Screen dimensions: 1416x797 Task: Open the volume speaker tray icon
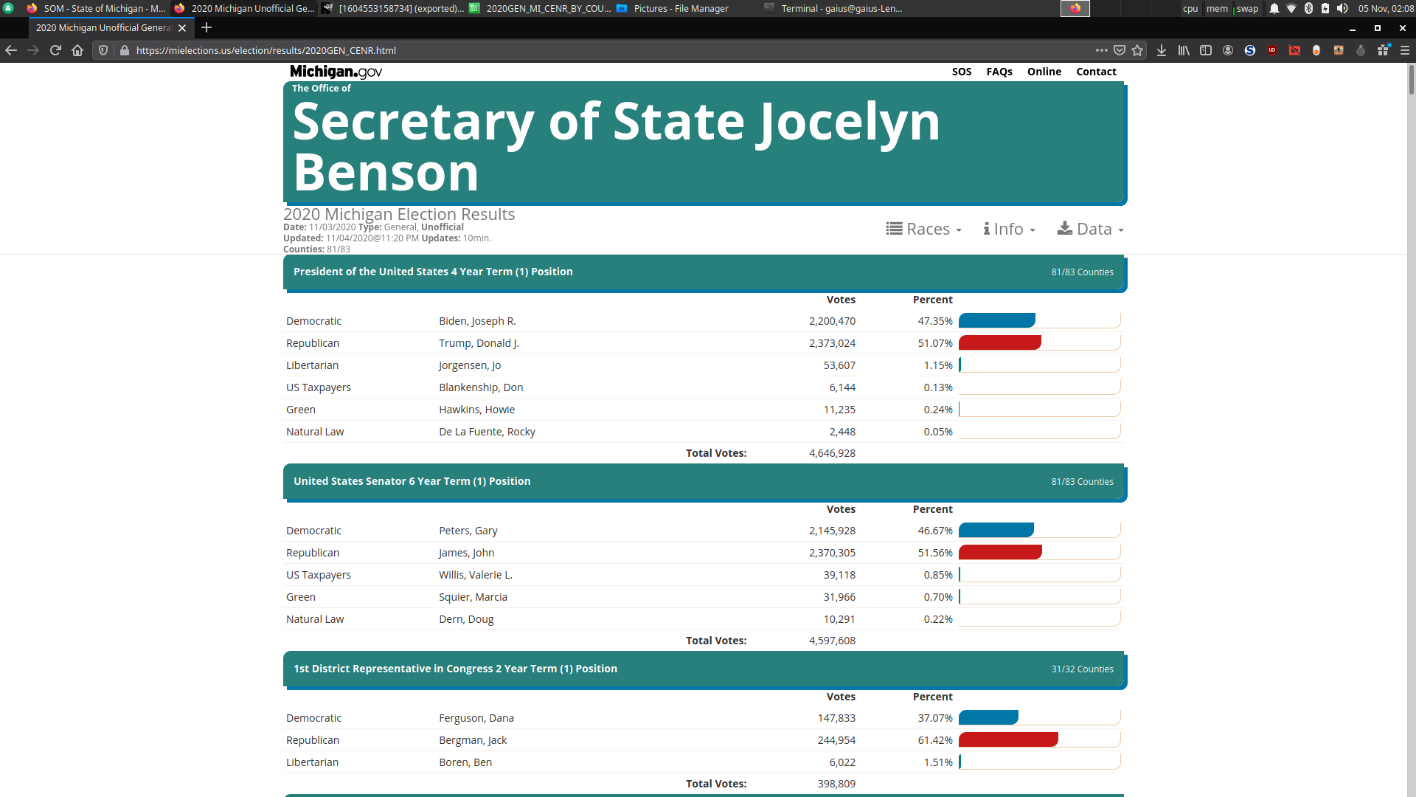click(1342, 8)
